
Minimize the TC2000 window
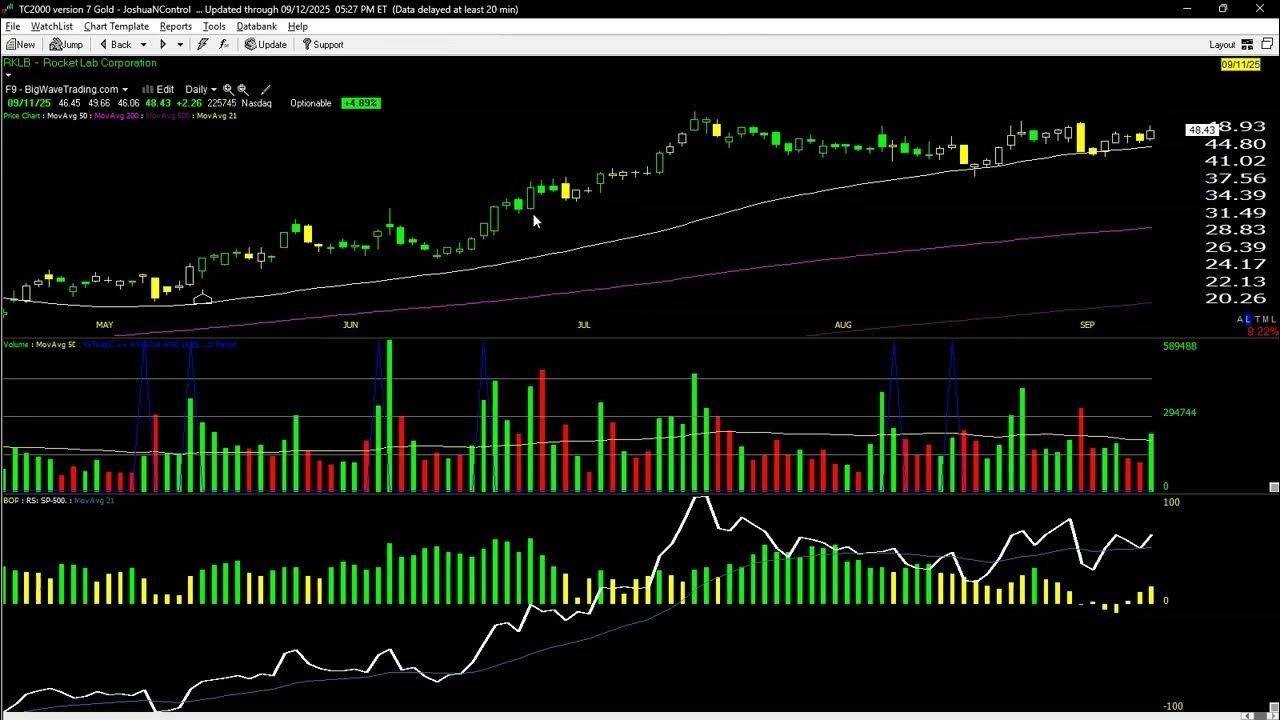pos(1187,9)
